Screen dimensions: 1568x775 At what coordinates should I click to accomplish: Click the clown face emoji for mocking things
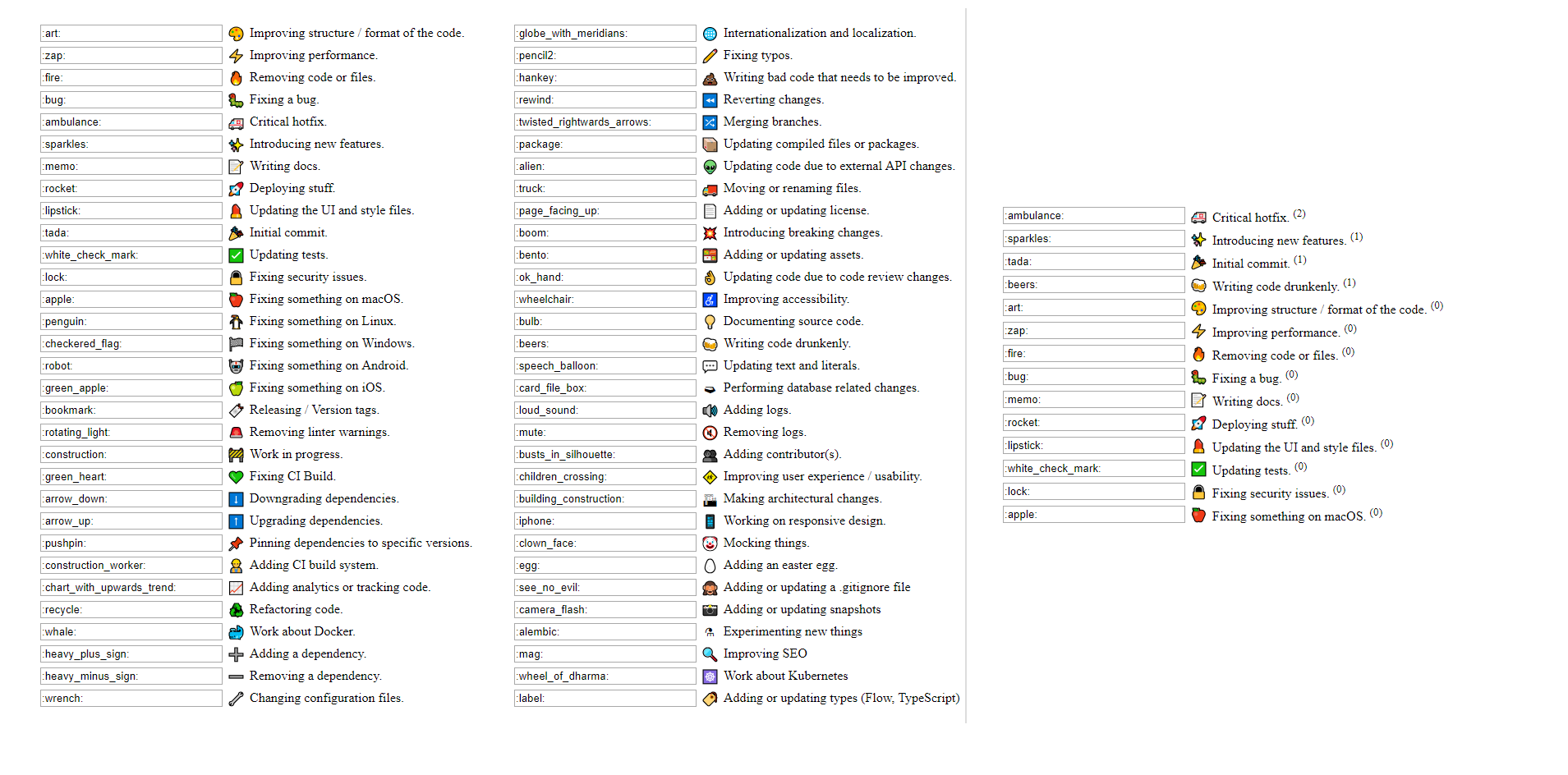click(710, 543)
